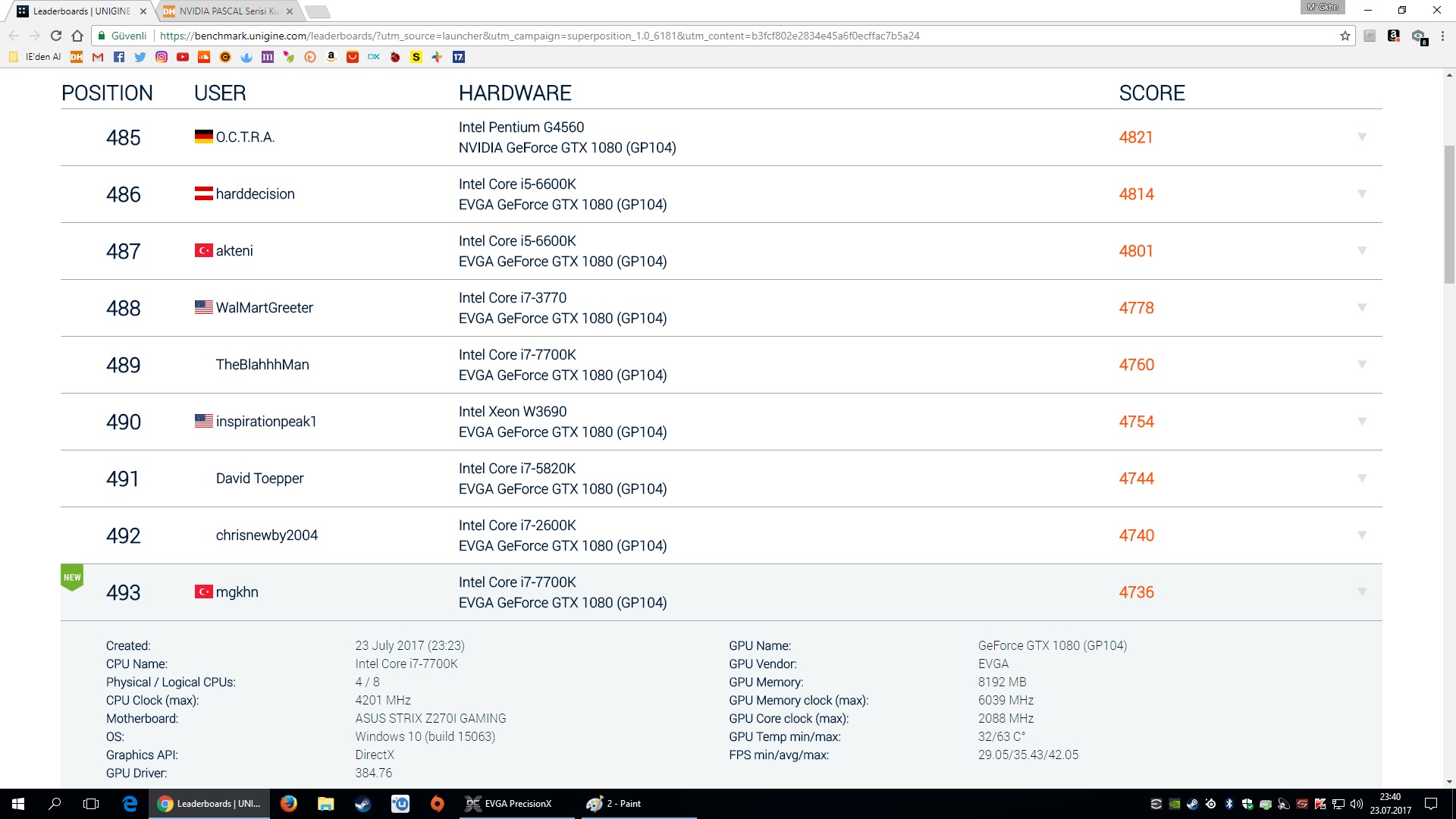Click the page vertical scrollbar thumb

click(1449, 214)
